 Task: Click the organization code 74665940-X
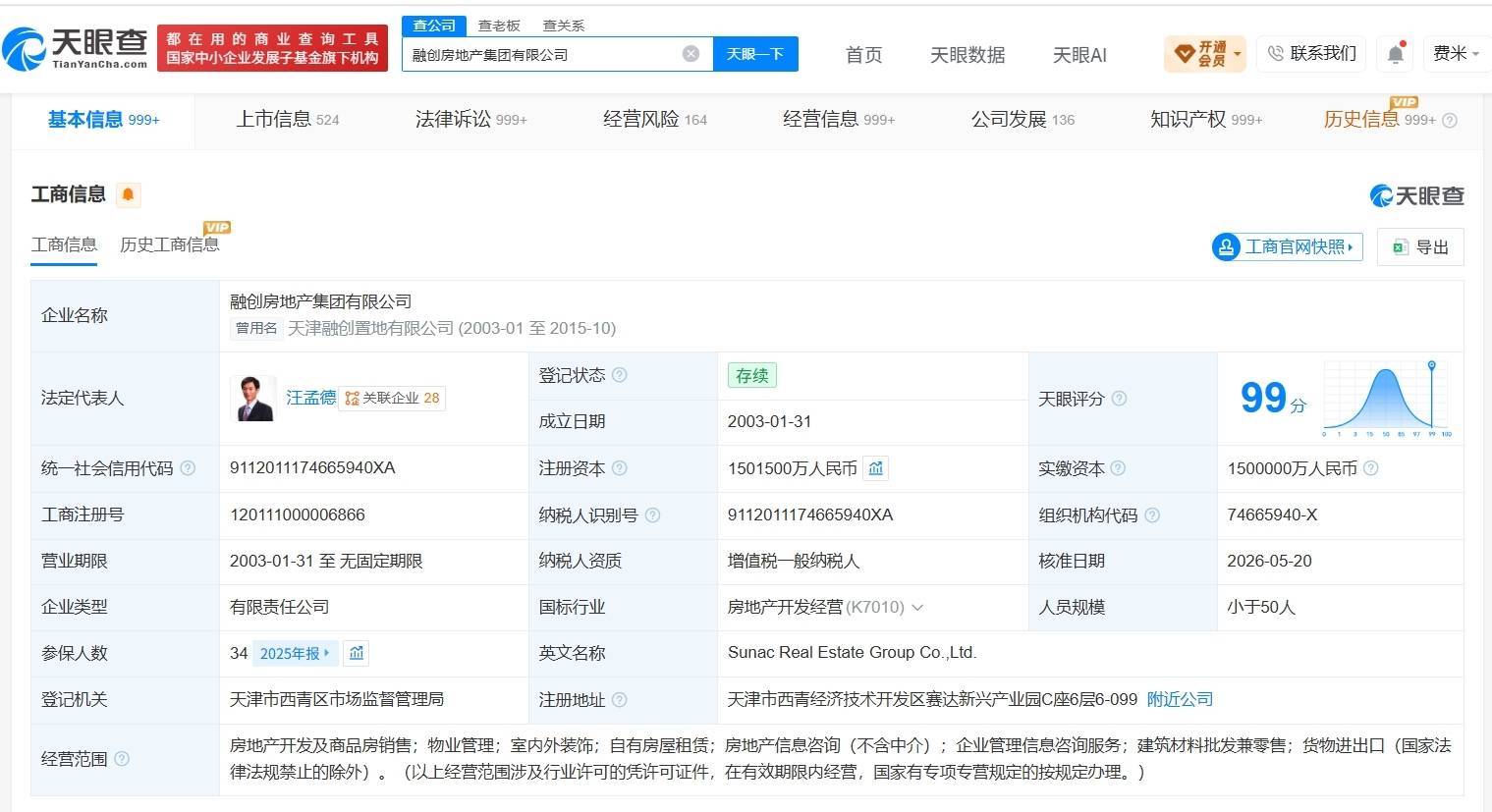click(x=1272, y=514)
